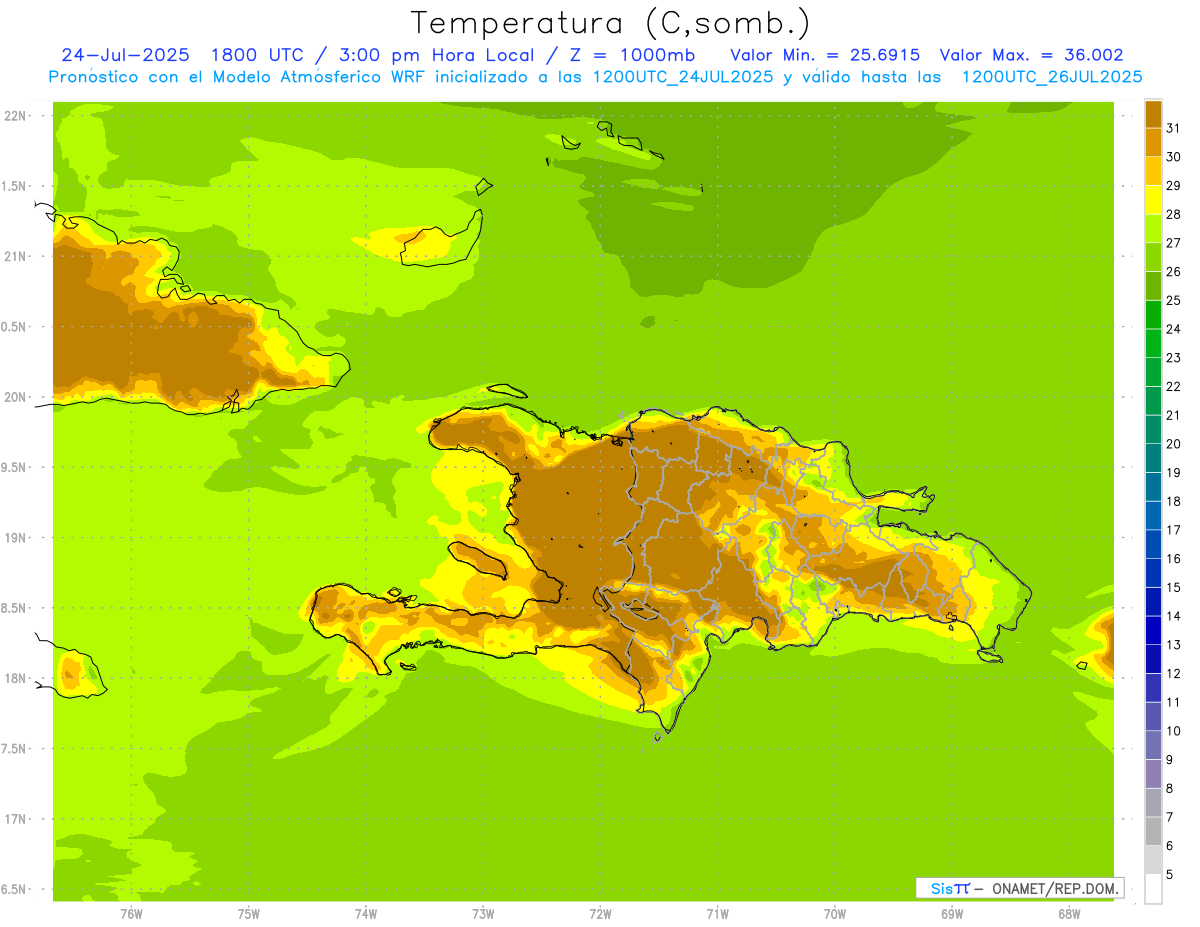Click the teal legend swatch between 19 and 20

(x=1153, y=458)
